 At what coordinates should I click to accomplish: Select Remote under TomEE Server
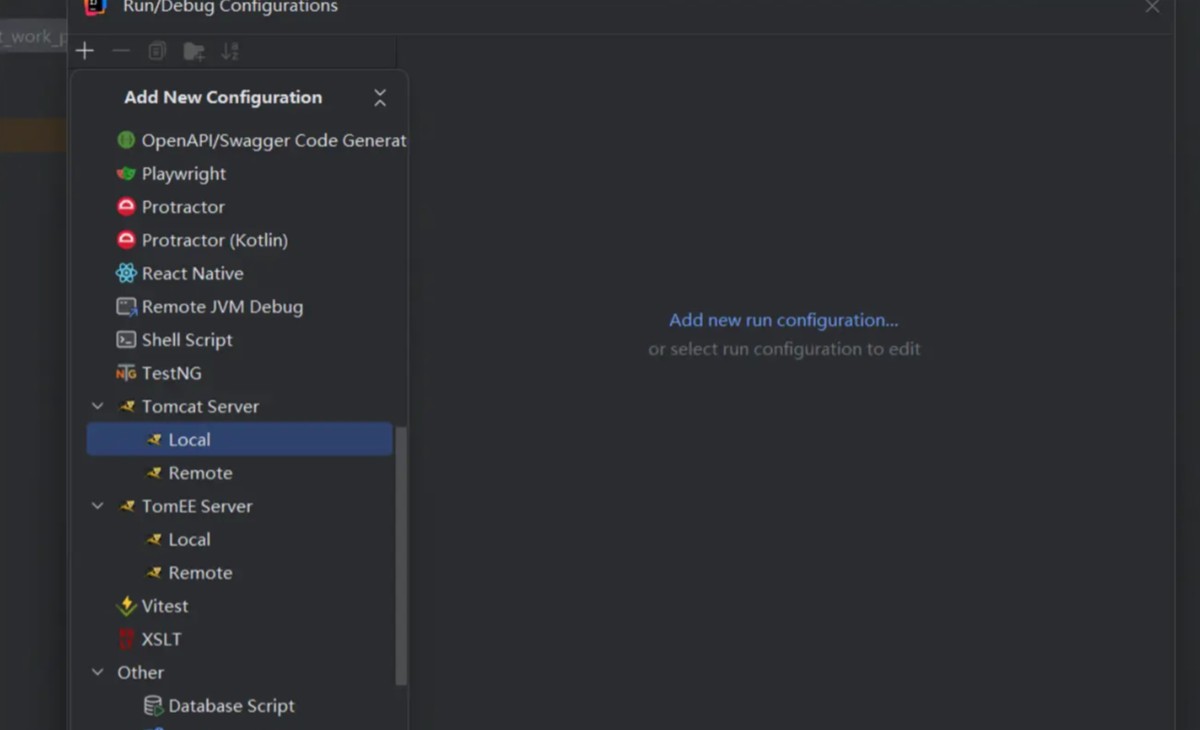click(200, 573)
